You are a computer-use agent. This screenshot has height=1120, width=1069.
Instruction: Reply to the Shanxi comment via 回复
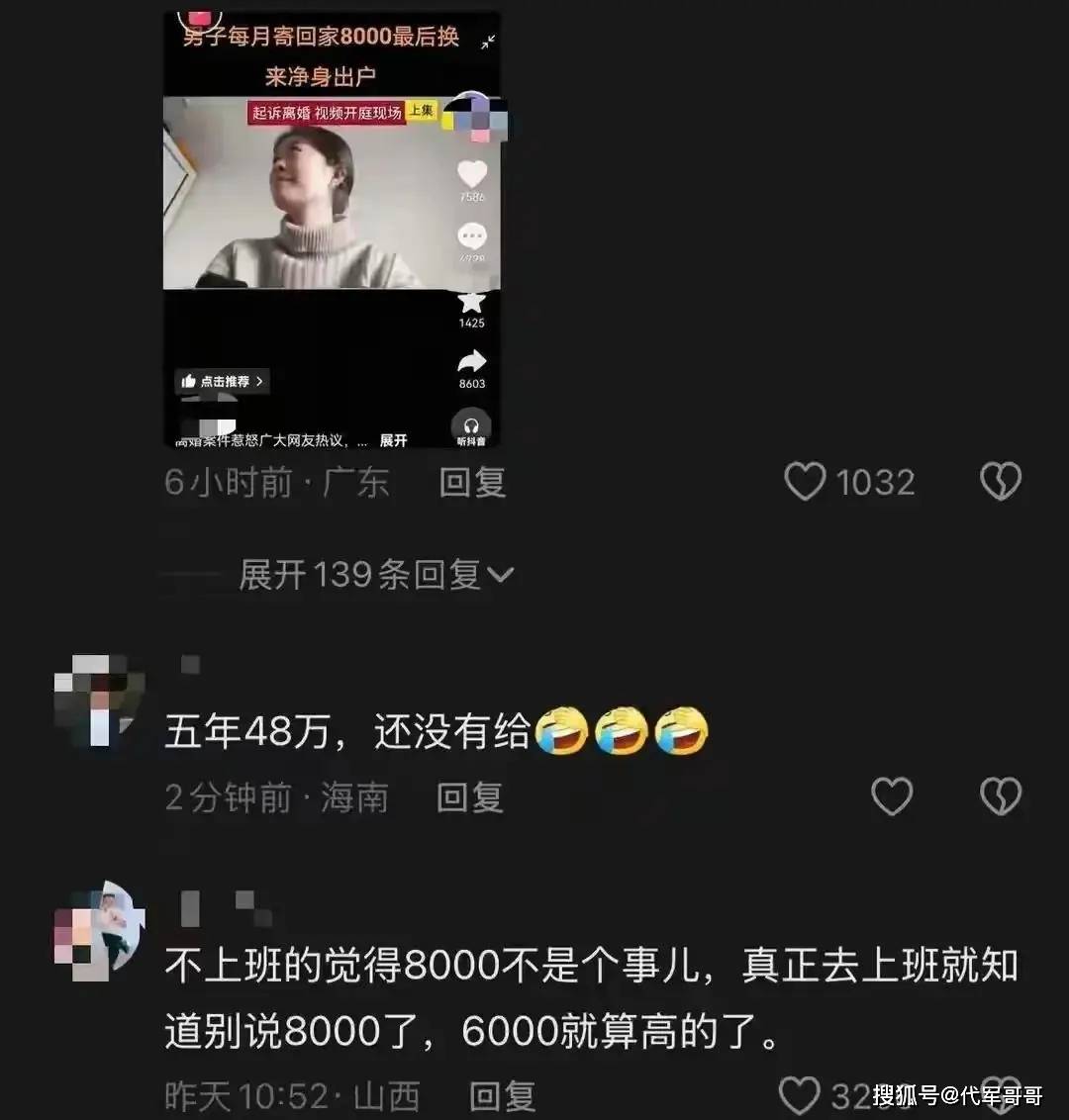click(x=503, y=1095)
